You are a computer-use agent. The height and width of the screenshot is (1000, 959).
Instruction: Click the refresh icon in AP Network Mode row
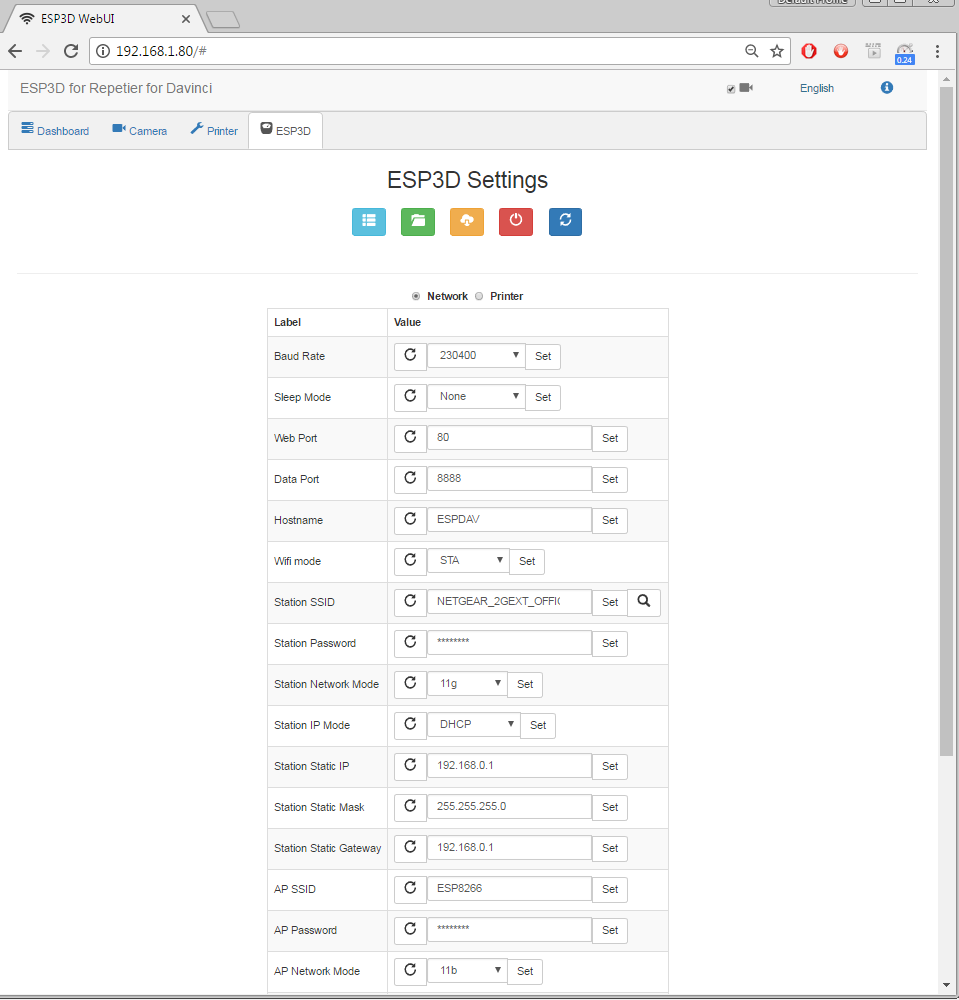click(410, 971)
